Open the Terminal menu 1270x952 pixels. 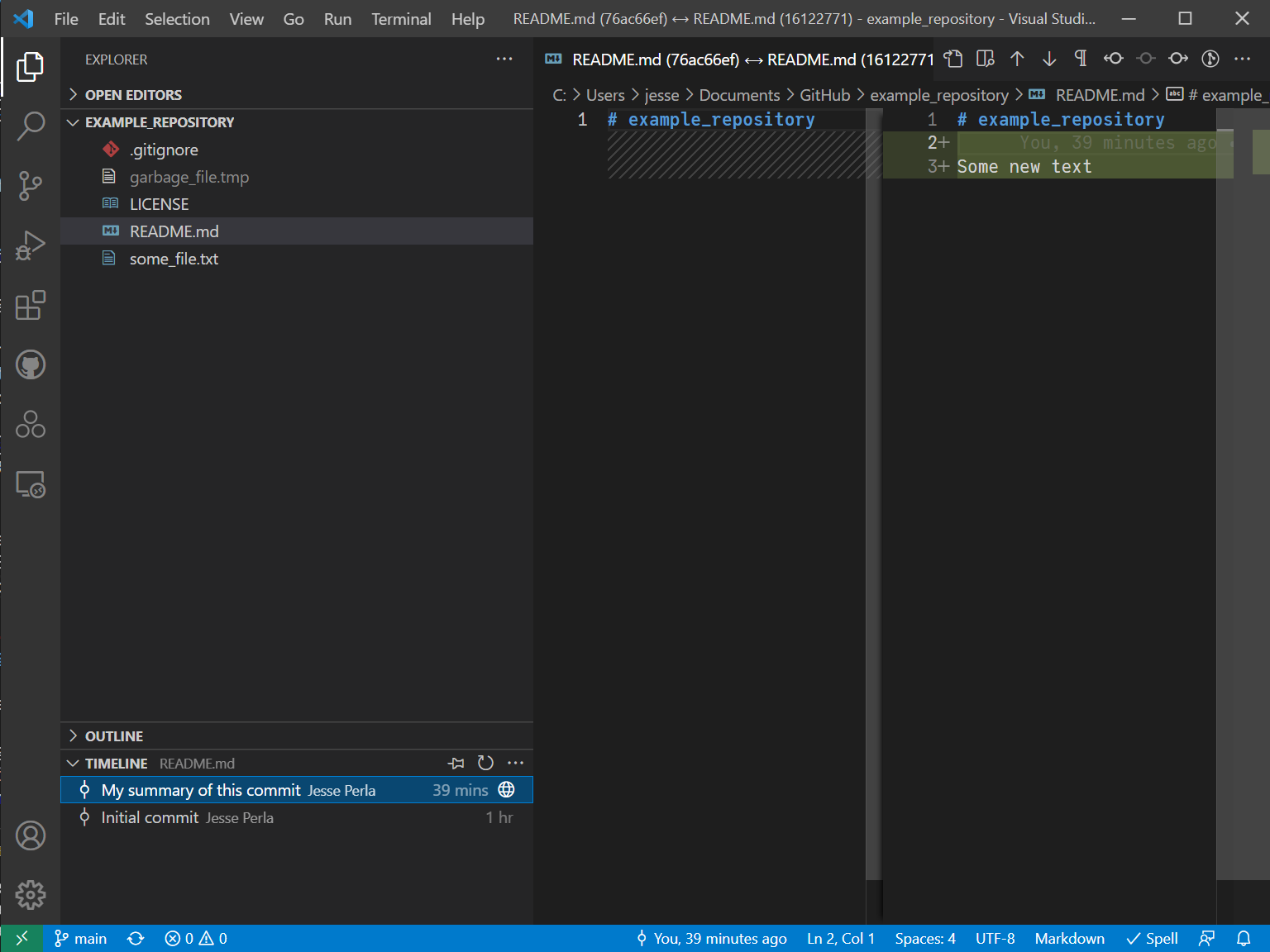(x=401, y=19)
